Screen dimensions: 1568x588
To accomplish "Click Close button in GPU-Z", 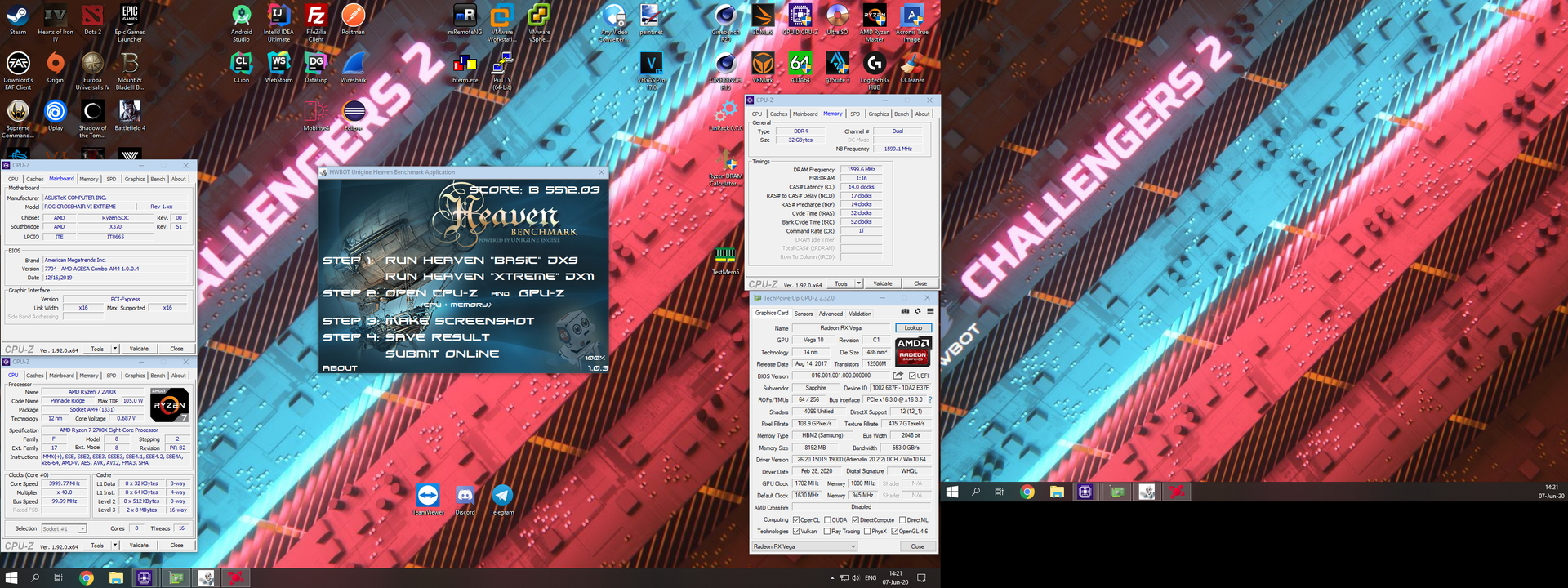I will click(917, 546).
